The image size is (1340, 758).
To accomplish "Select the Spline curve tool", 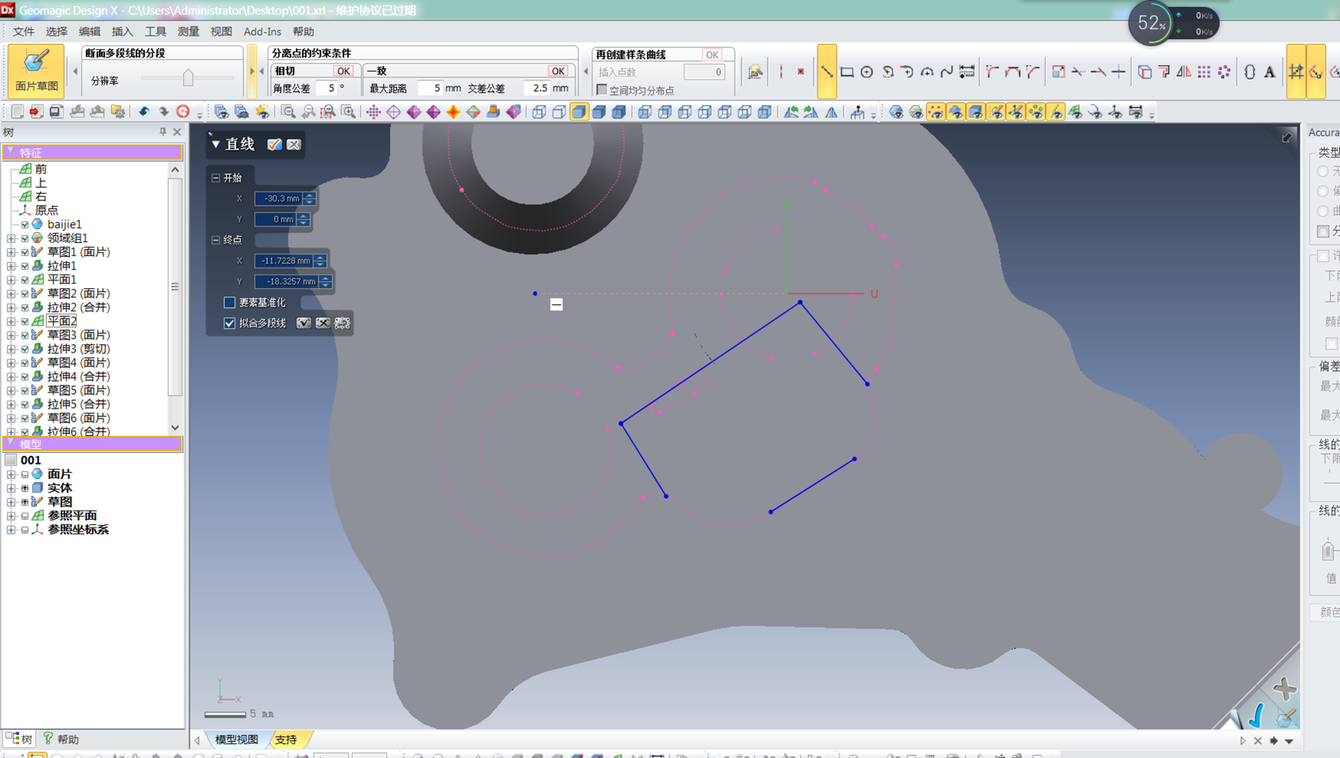I will 947,72.
